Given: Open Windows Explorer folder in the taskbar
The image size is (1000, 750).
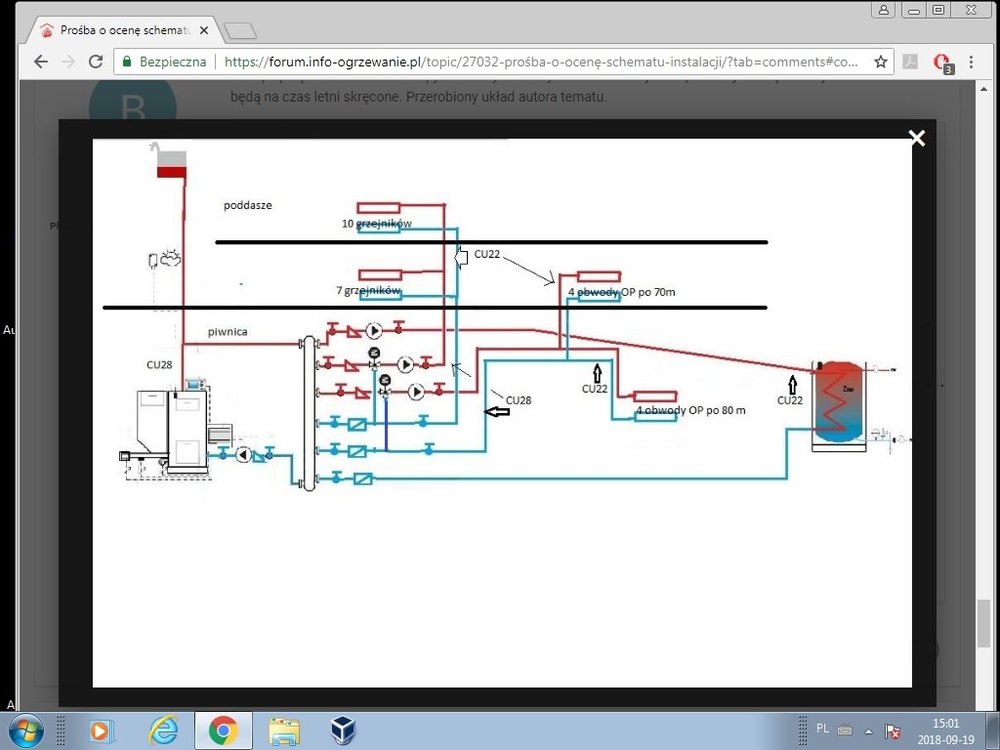Looking at the screenshot, I should coord(284,731).
